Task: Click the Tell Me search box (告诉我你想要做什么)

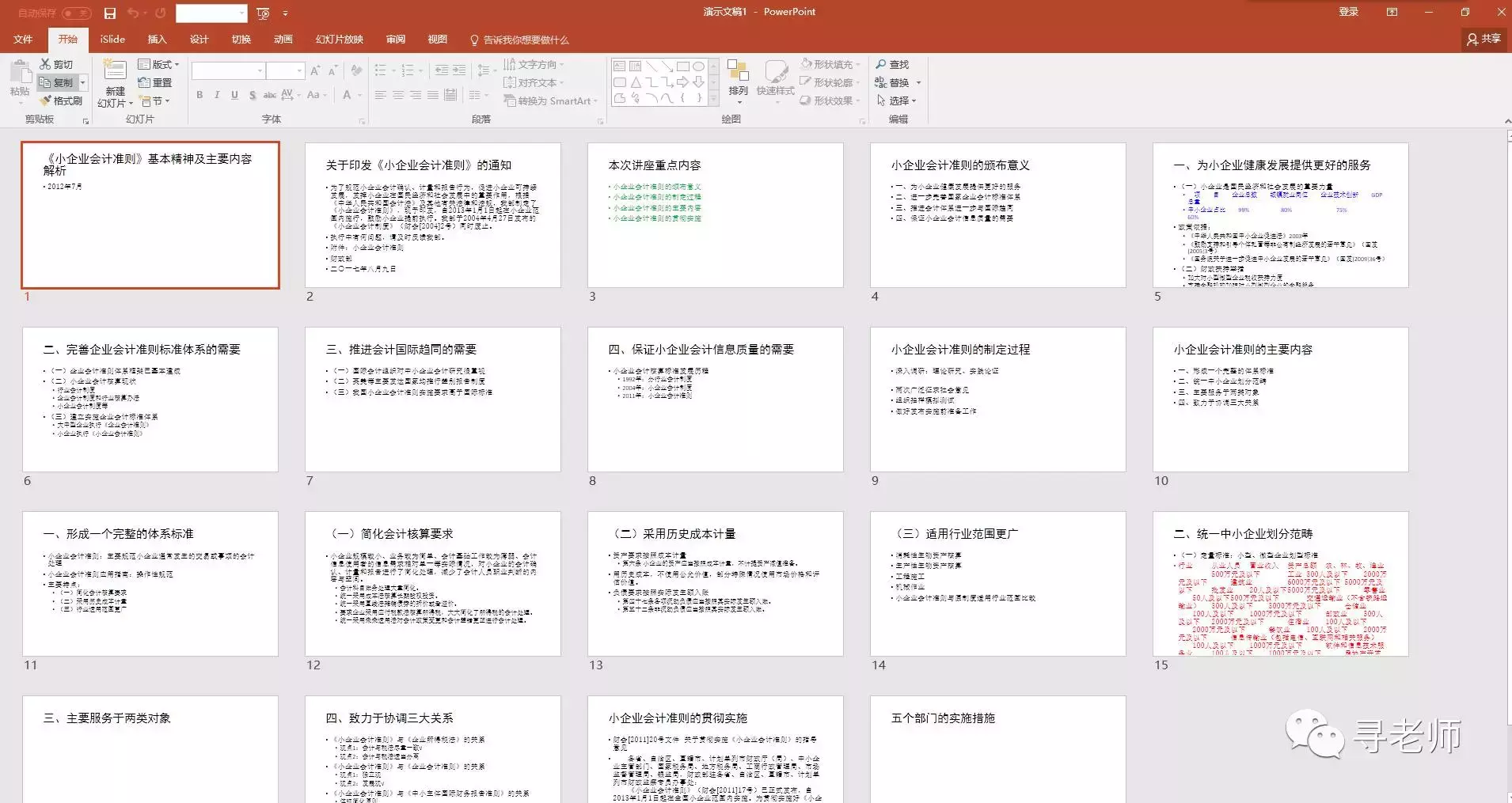Action: click(519, 40)
